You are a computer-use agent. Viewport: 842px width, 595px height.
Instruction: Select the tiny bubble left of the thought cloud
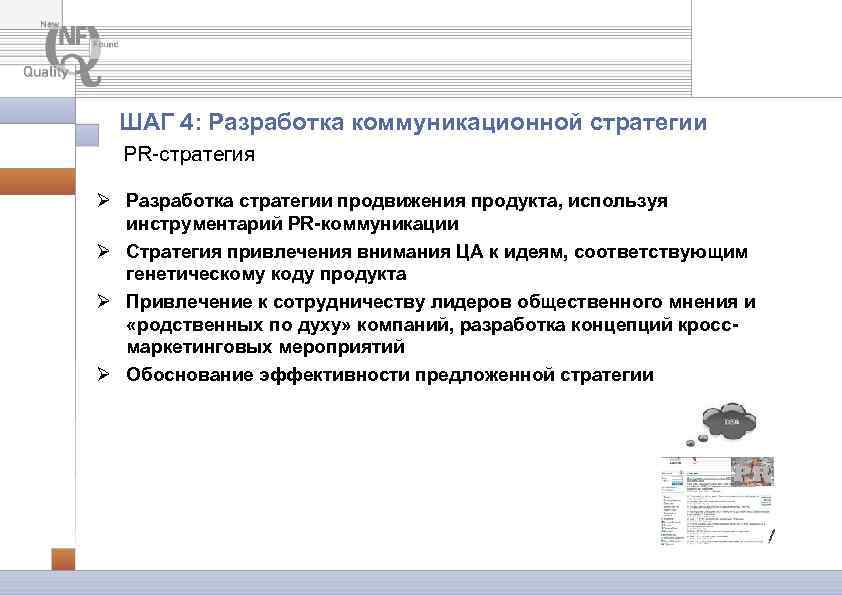point(690,442)
